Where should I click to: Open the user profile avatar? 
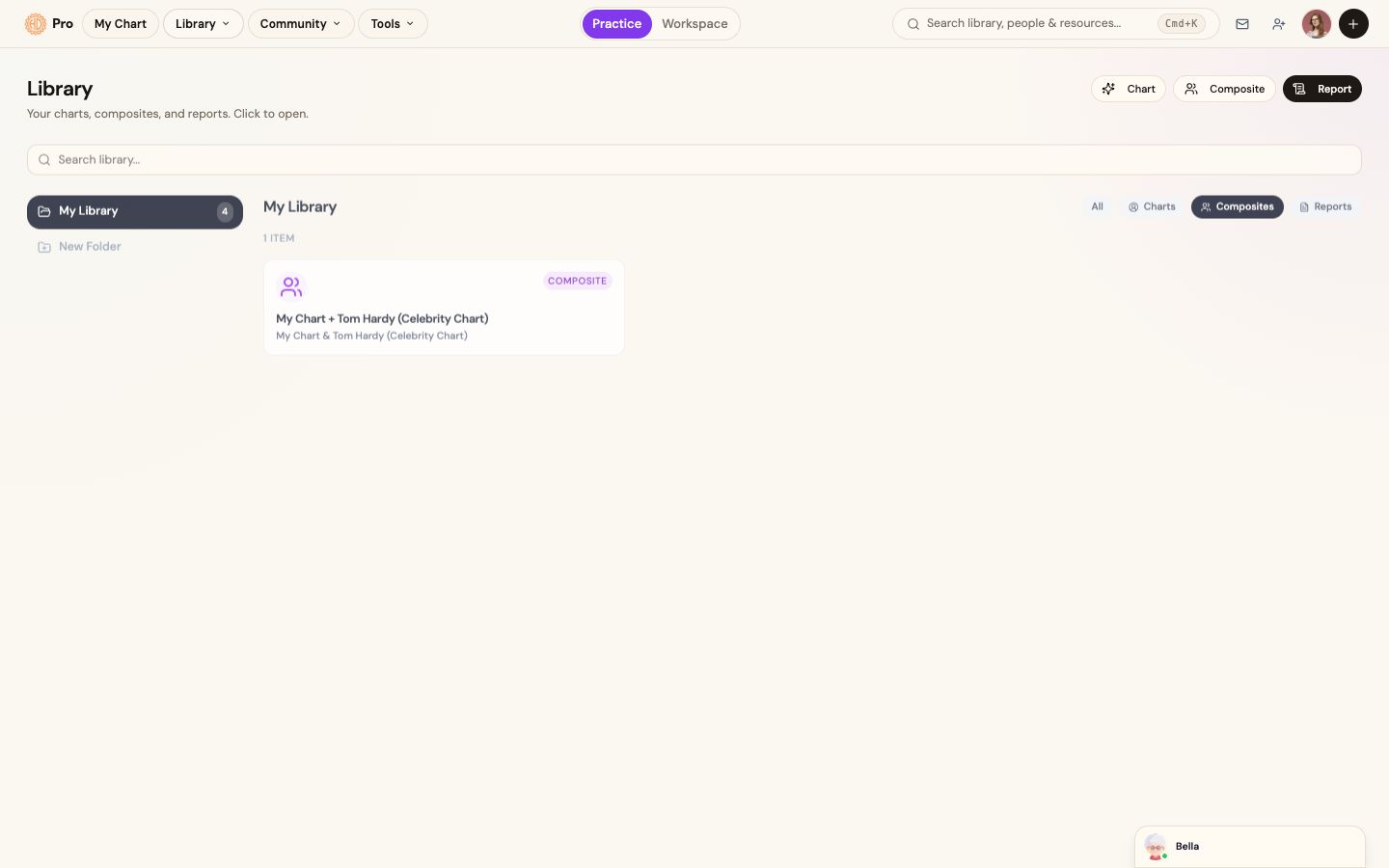1317,24
